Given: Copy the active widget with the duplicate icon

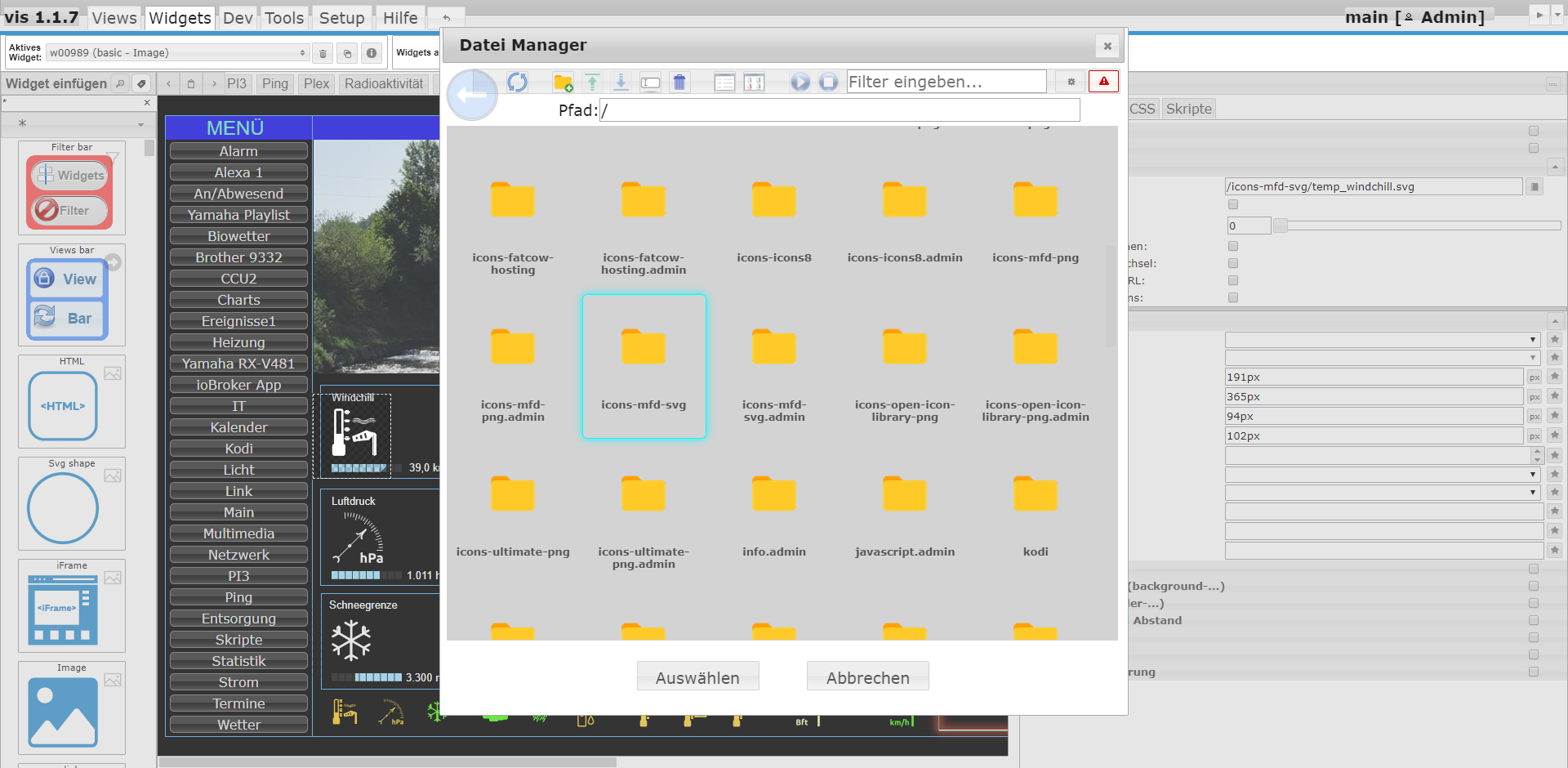Looking at the screenshot, I should click(347, 53).
